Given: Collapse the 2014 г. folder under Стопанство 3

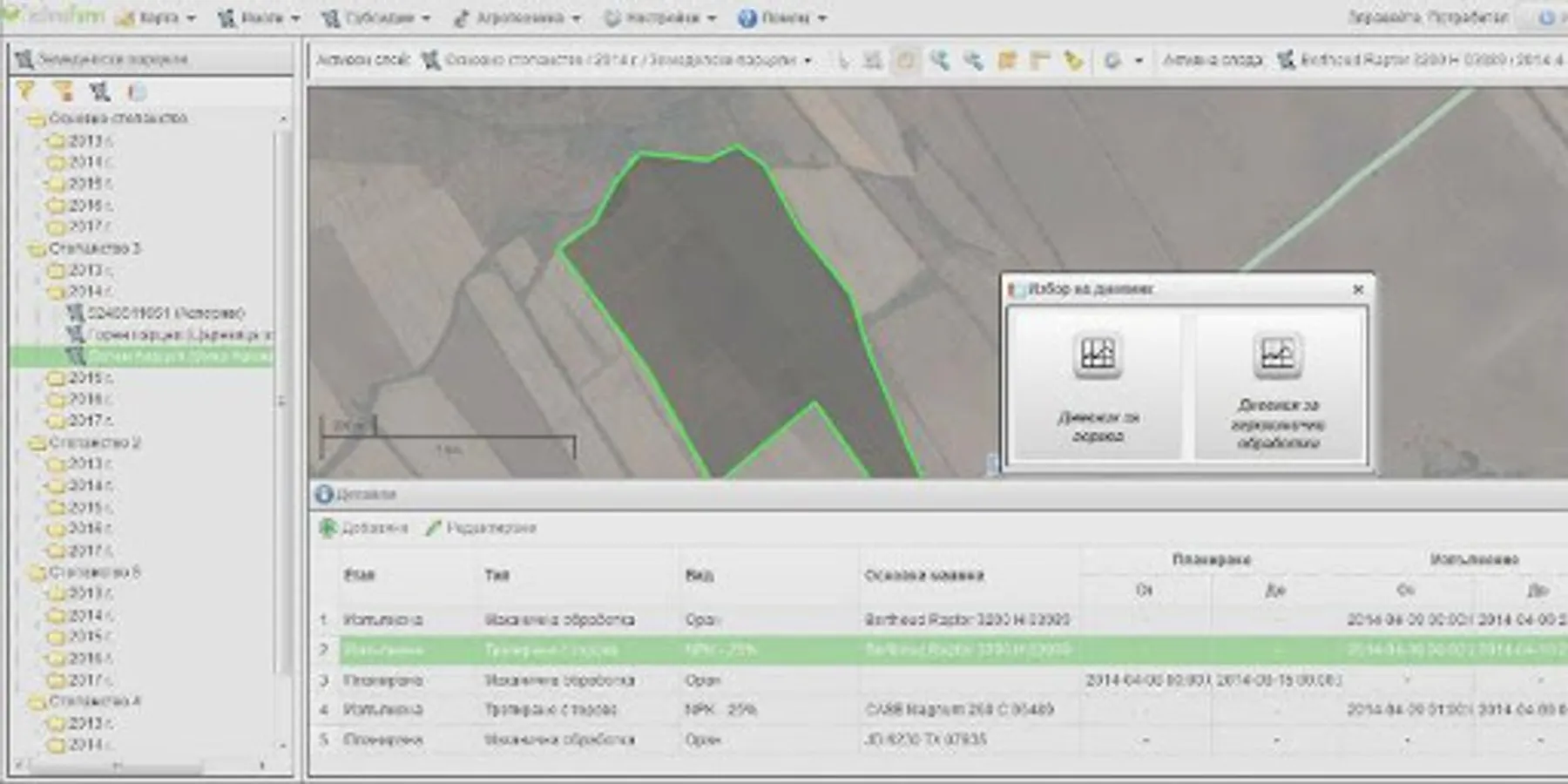Looking at the screenshot, I should click(x=81, y=291).
